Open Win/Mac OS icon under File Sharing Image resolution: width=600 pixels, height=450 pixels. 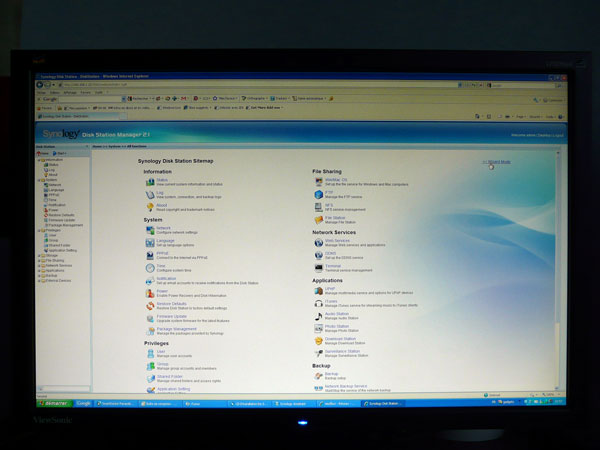coord(319,182)
